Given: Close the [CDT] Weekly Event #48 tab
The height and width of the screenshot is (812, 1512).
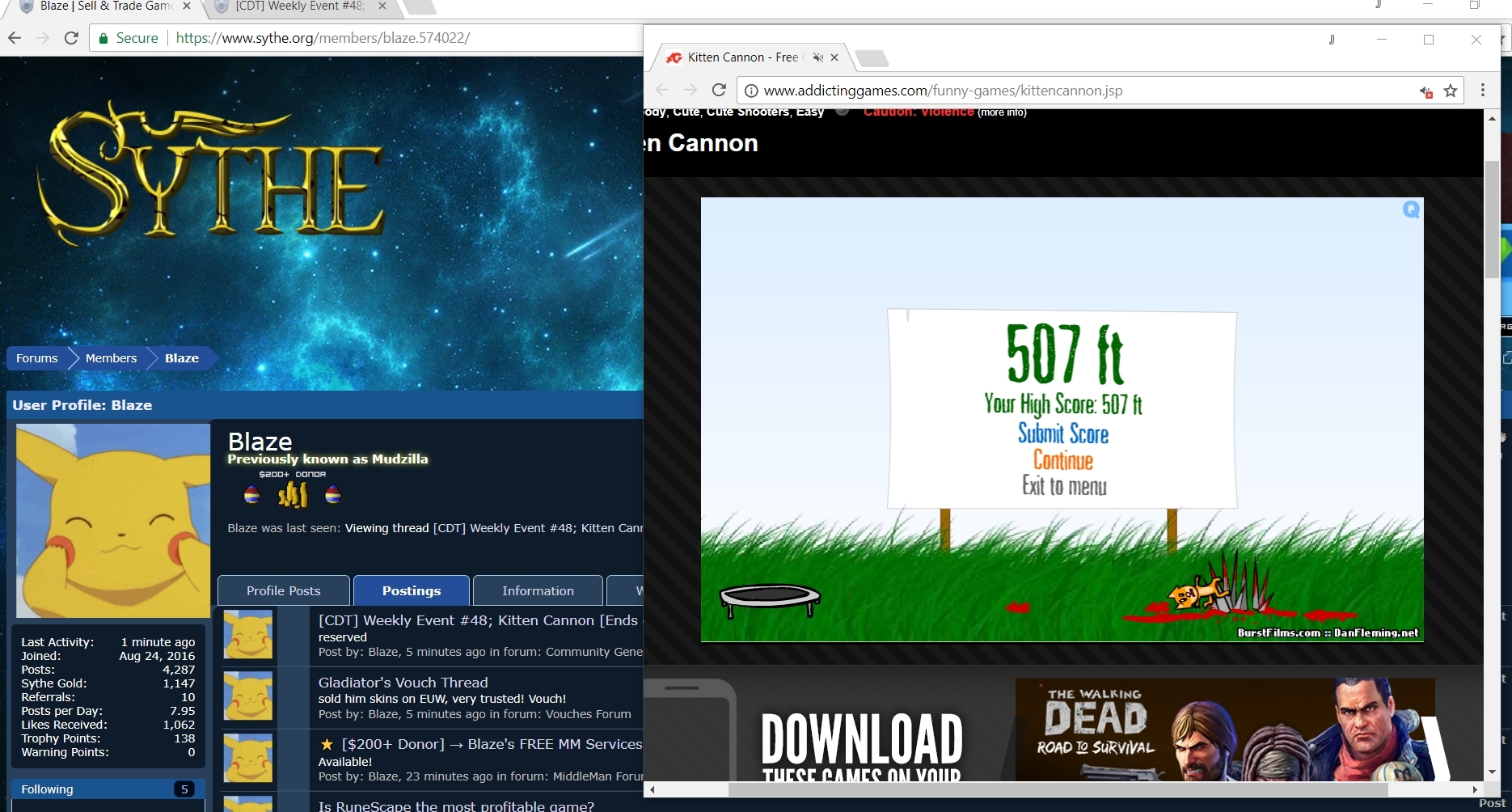Looking at the screenshot, I should point(382,6).
